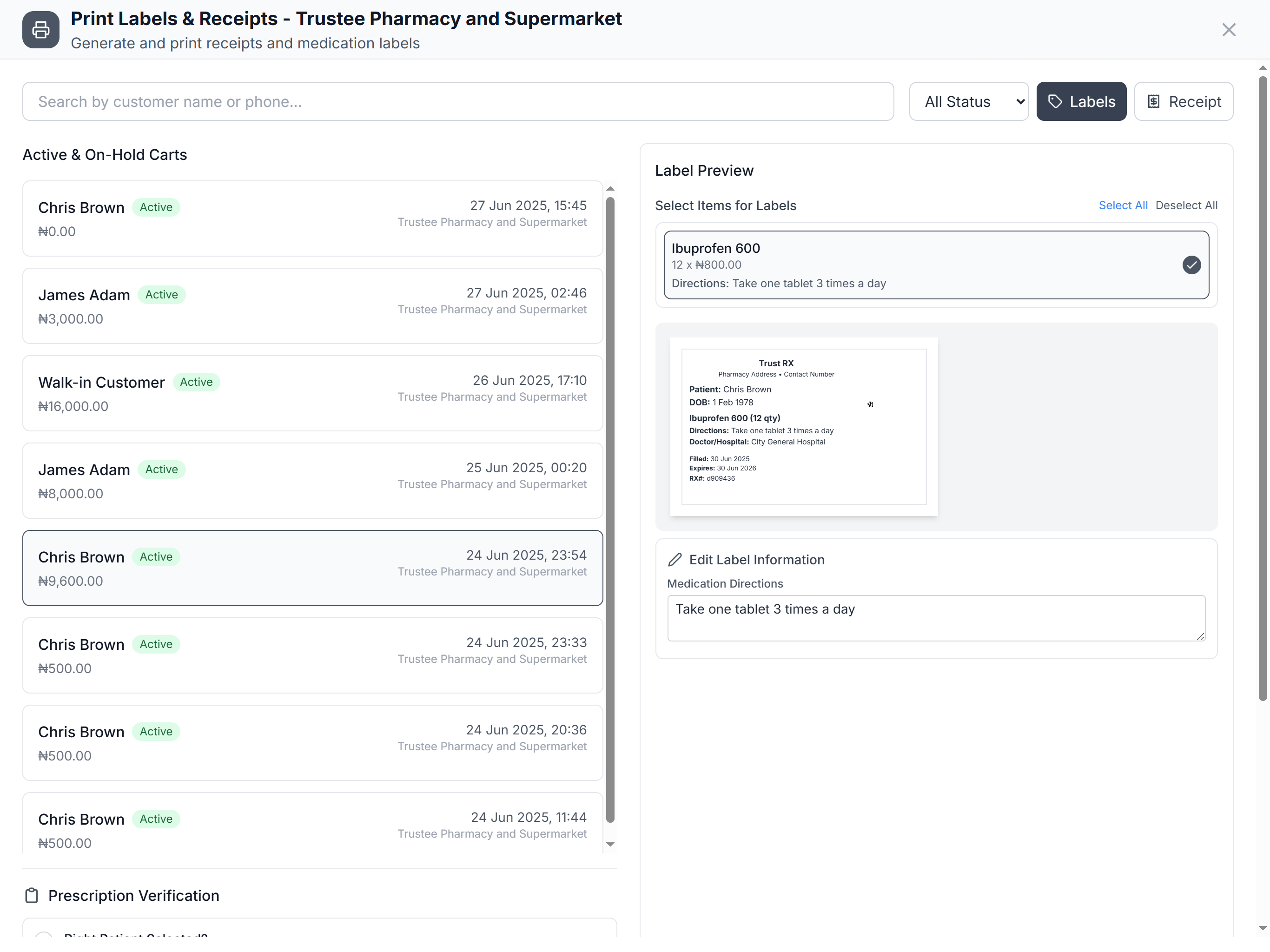1270x952 pixels.
Task: Click Select All link
Action: pos(1123,205)
